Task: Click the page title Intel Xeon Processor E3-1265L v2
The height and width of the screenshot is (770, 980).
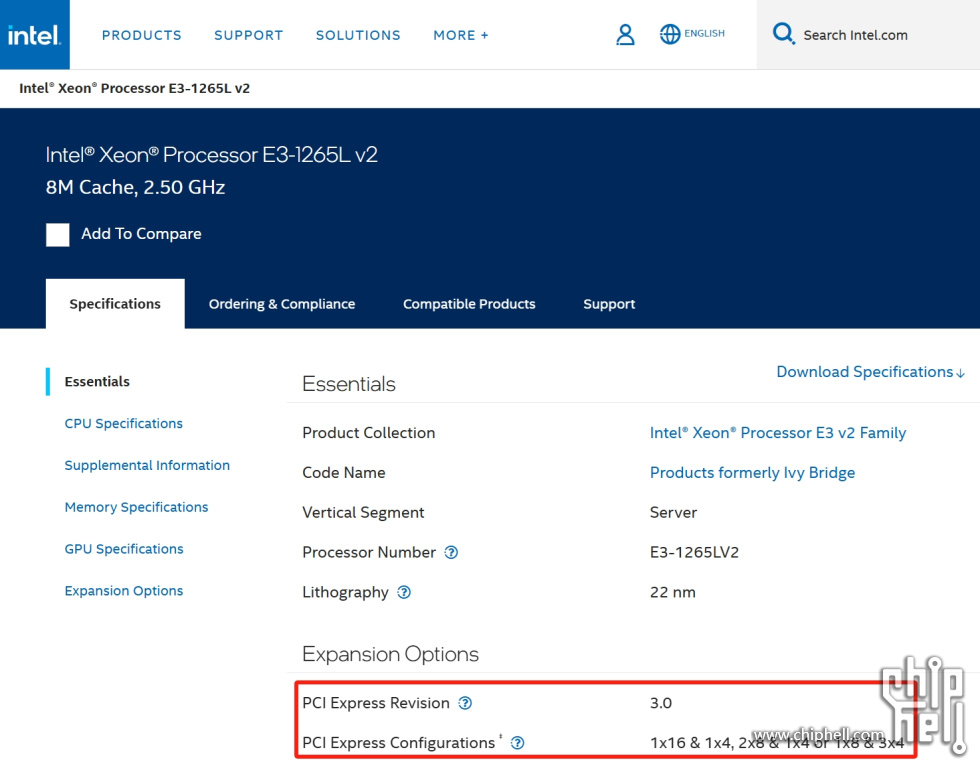Action: coord(211,155)
